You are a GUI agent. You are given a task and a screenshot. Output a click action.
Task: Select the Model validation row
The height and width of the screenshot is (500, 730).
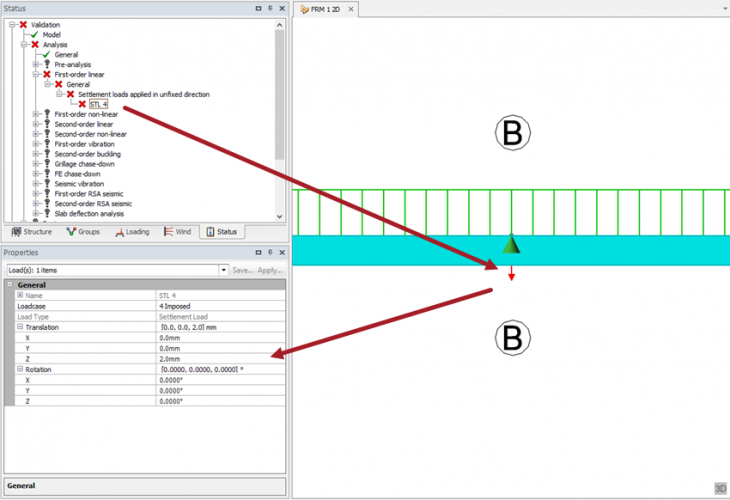coord(52,35)
